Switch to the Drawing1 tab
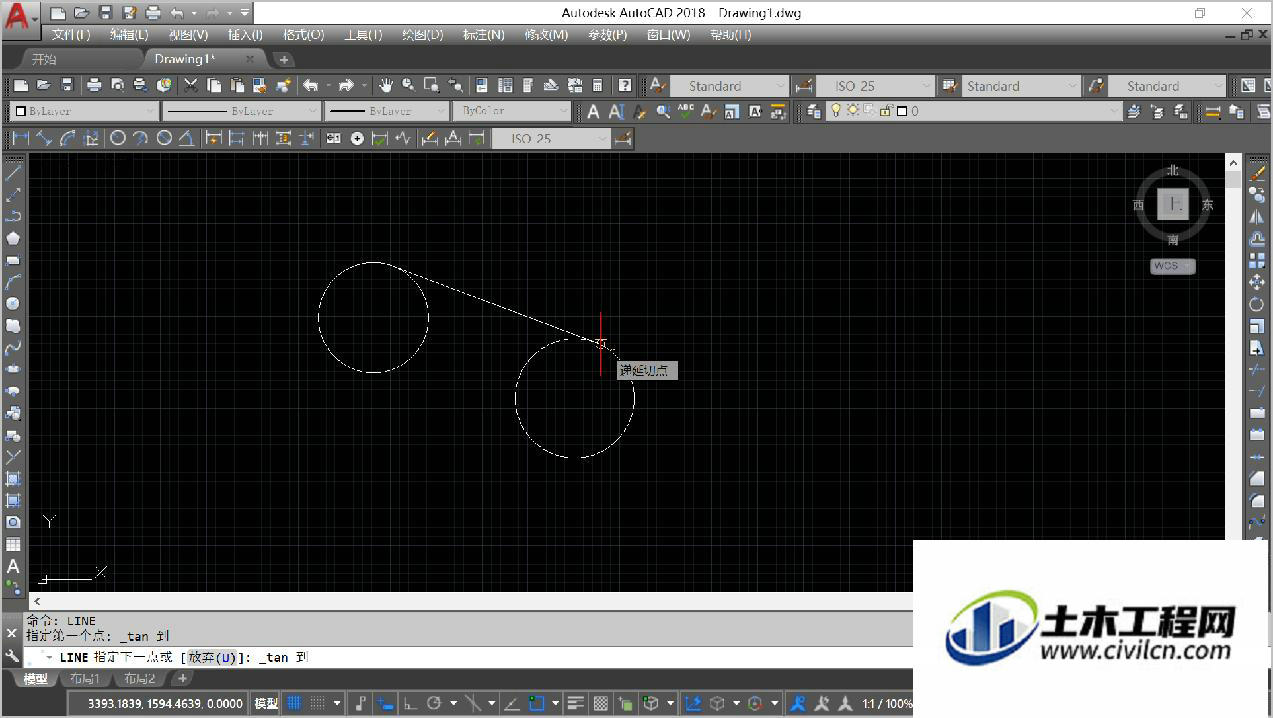This screenshot has width=1273, height=718. point(184,59)
